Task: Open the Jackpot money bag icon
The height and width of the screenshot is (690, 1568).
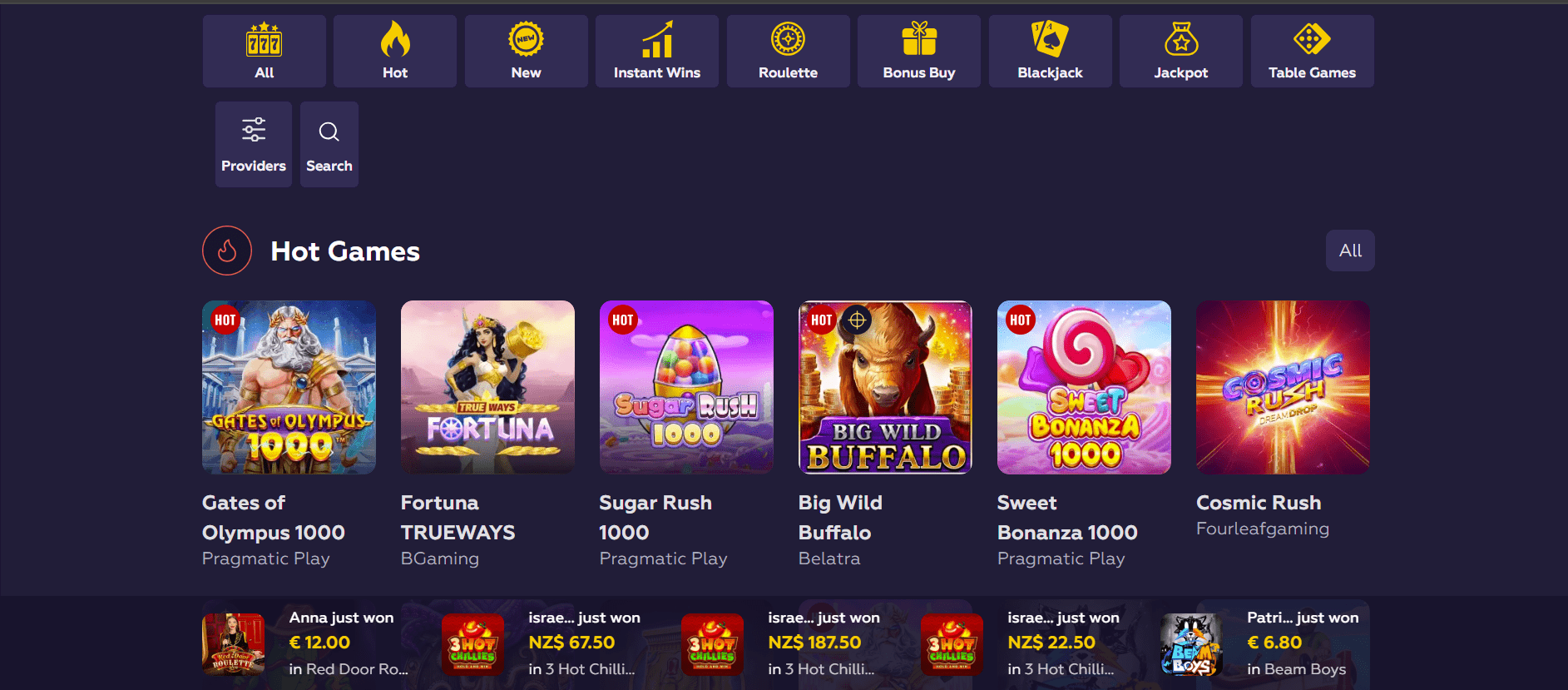Action: (1181, 39)
